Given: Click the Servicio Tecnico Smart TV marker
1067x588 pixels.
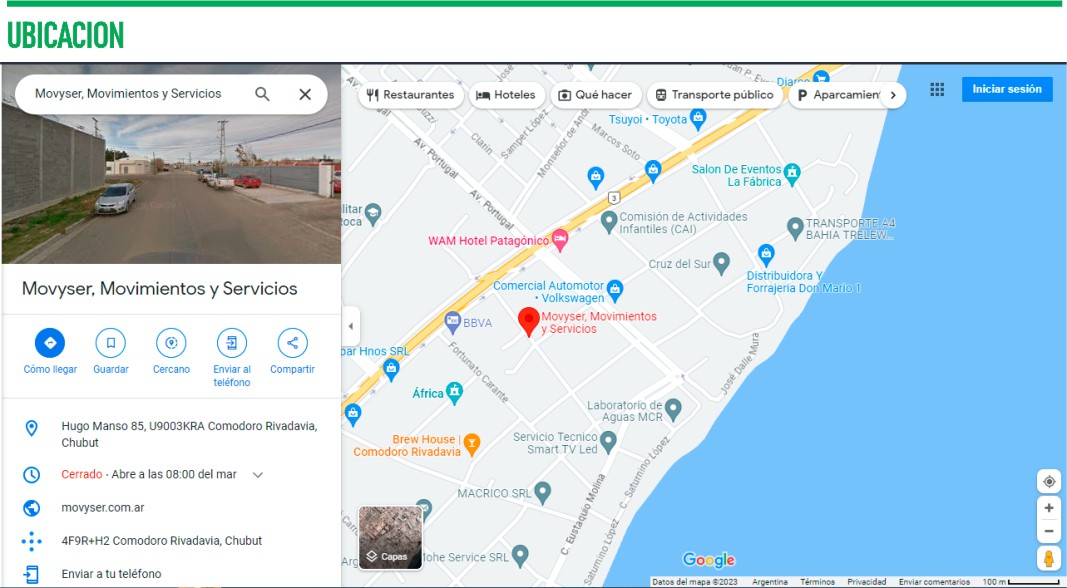Looking at the screenshot, I should [x=608, y=442].
